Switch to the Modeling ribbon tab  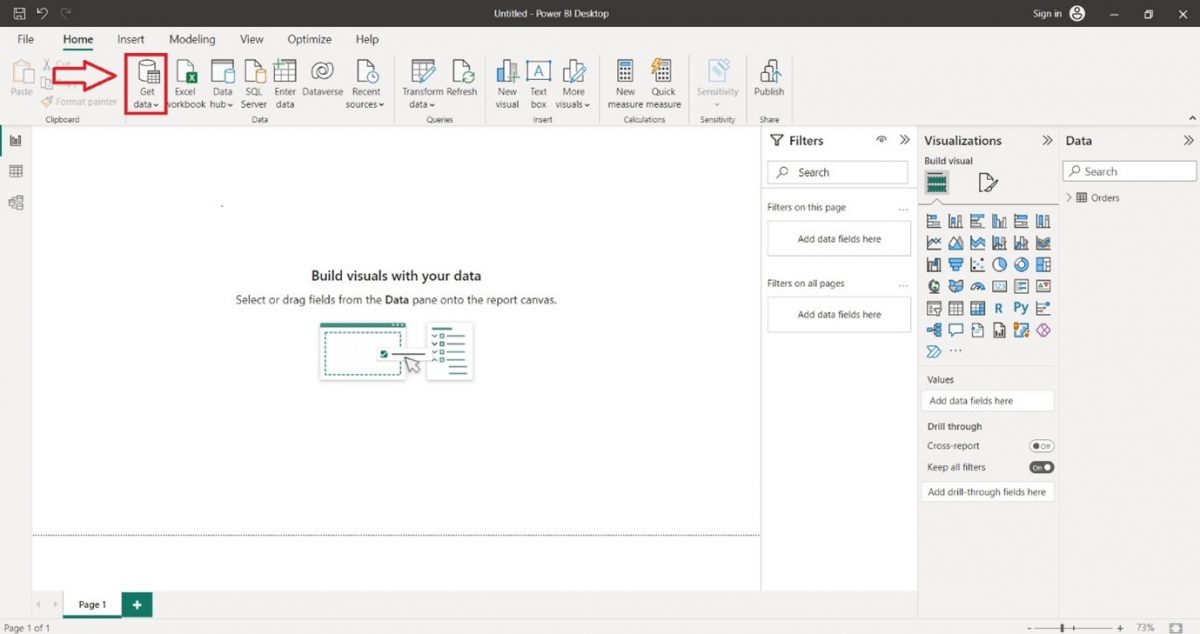(x=192, y=39)
